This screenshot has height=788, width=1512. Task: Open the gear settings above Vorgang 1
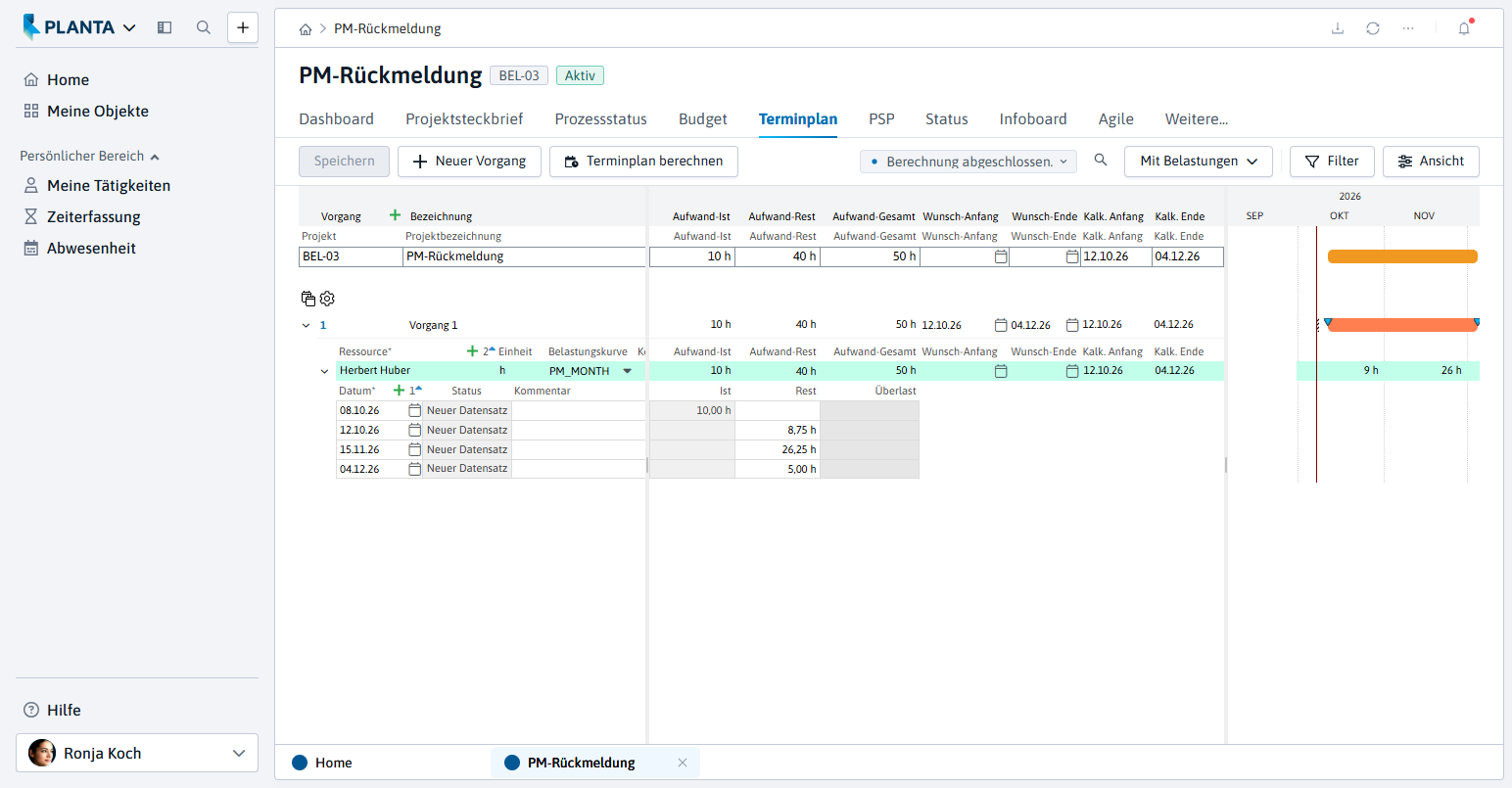pyautogui.click(x=327, y=299)
